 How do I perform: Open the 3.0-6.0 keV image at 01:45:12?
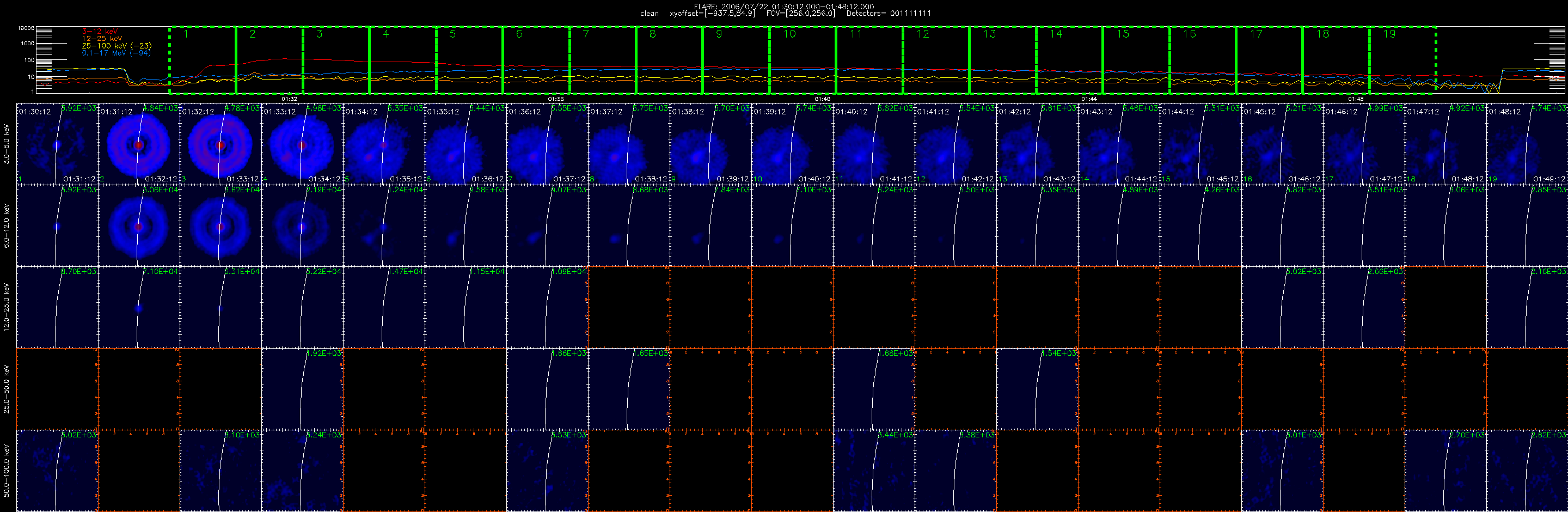point(1282,144)
